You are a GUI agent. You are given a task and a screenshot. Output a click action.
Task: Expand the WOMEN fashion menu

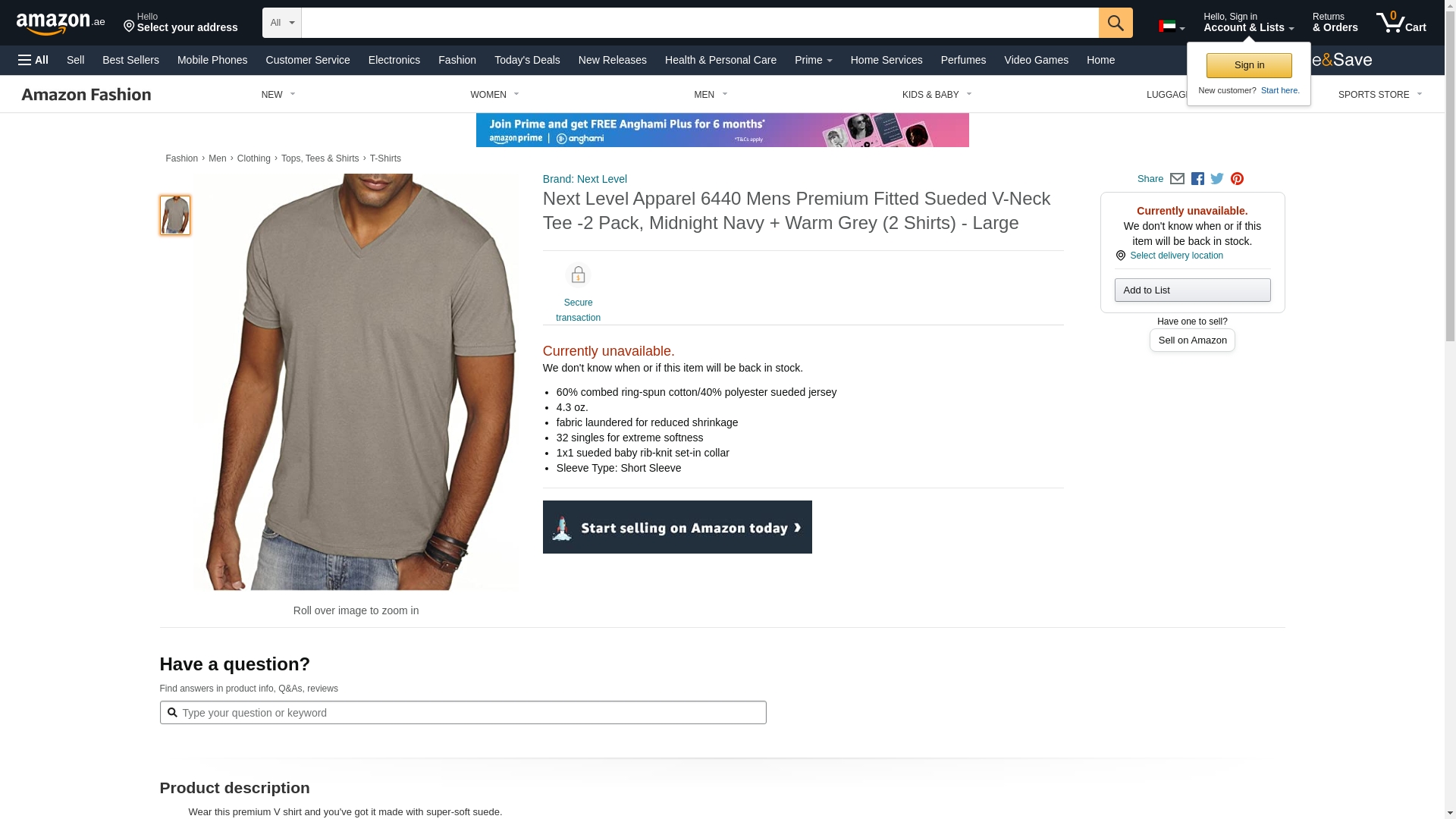click(494, 95)
